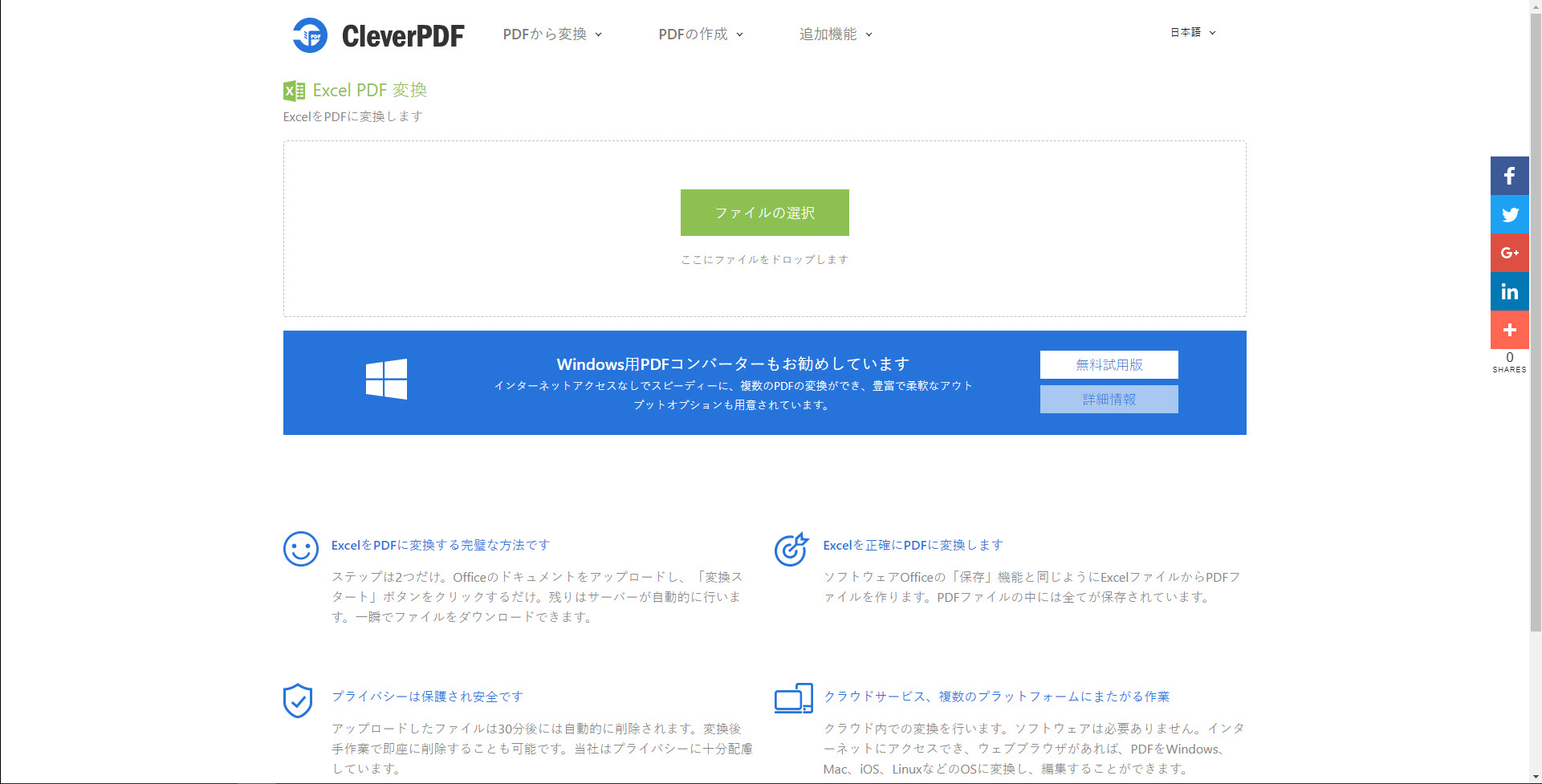
Task: Share on Facebook via sidebar icon
Action: point(1509,176)
